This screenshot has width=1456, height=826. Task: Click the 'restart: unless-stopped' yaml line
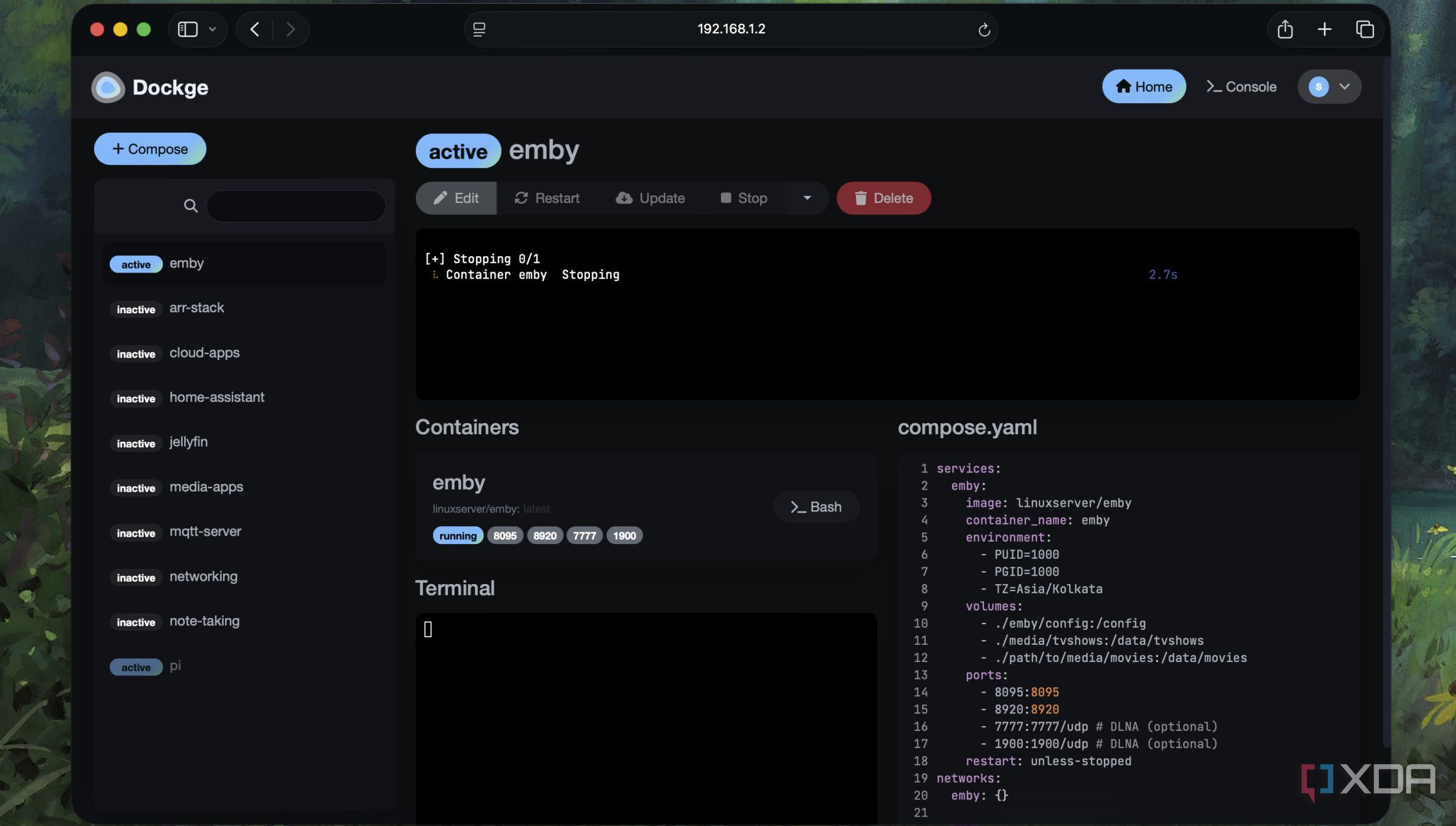[x=1048, y=761]
